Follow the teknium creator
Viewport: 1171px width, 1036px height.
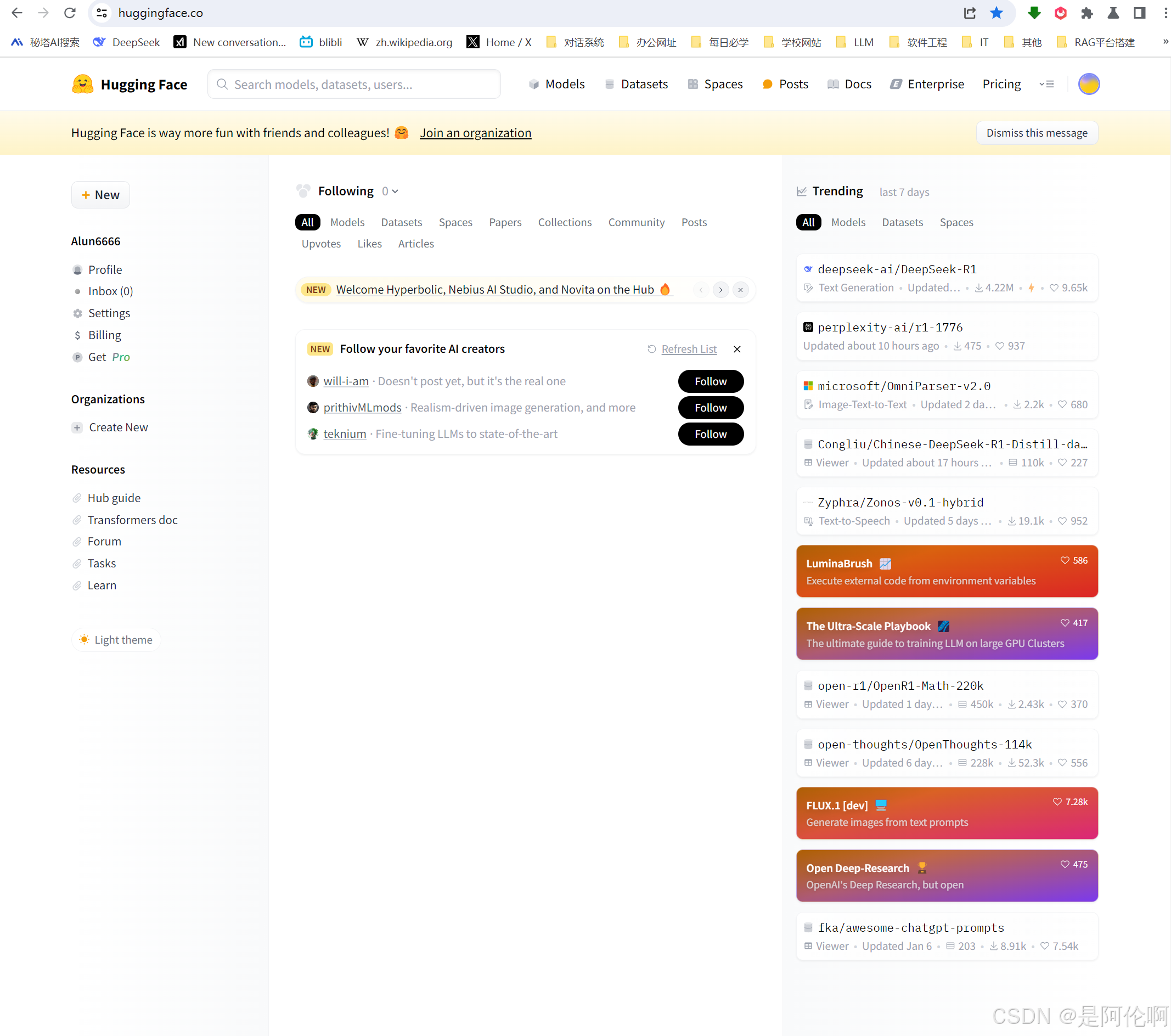pyautogui.click(x=711, y=433)
